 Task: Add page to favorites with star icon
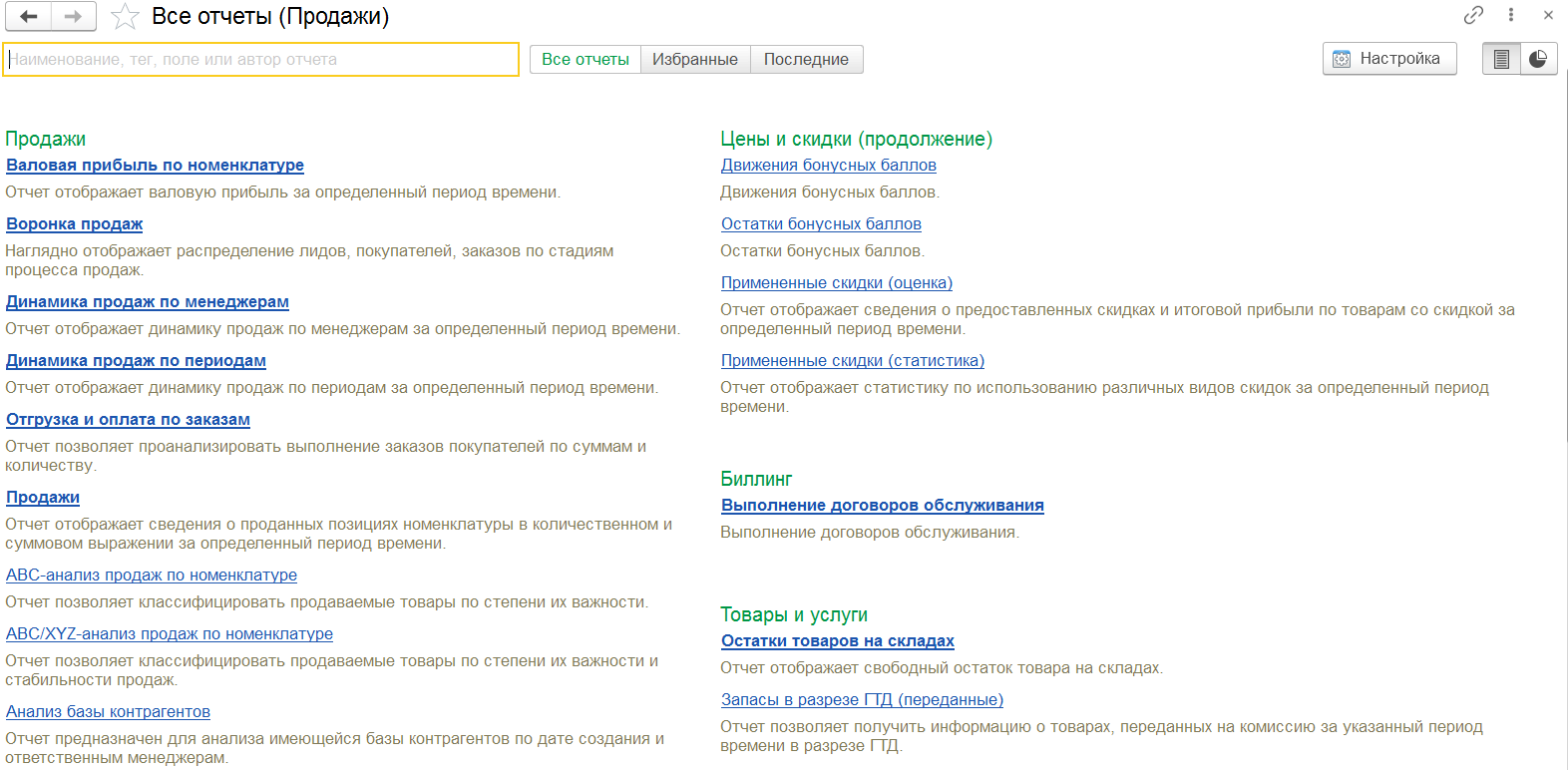click(x=125, y=16)
